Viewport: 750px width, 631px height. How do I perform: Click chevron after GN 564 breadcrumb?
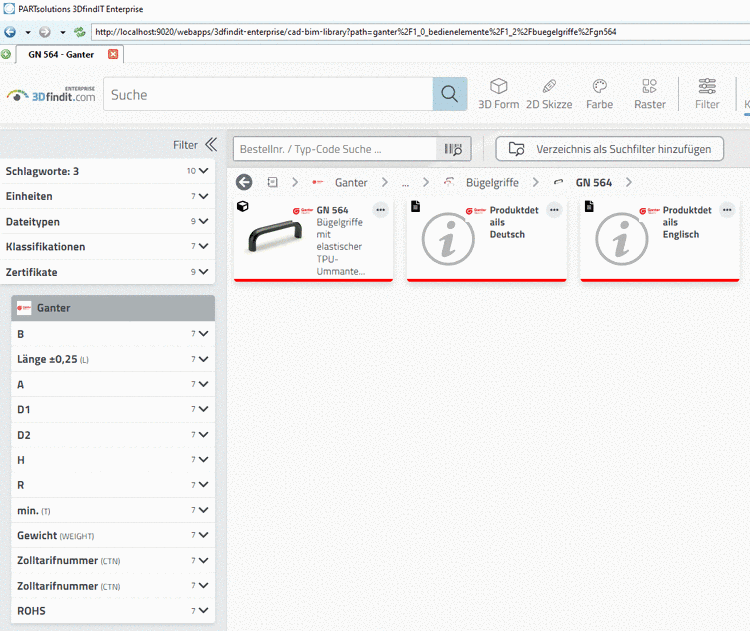[x=629, y=182]
